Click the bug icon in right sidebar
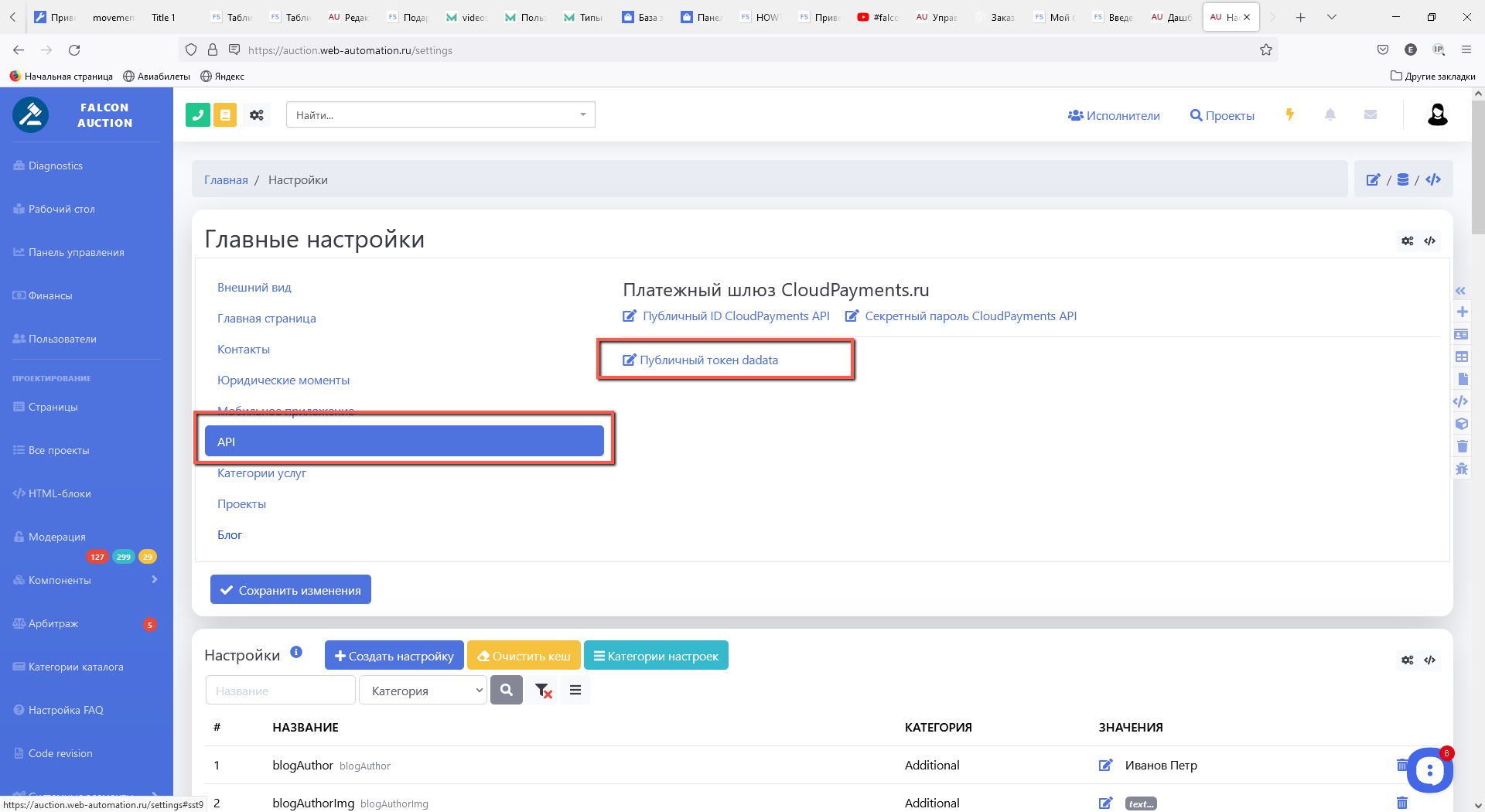 1462,469
